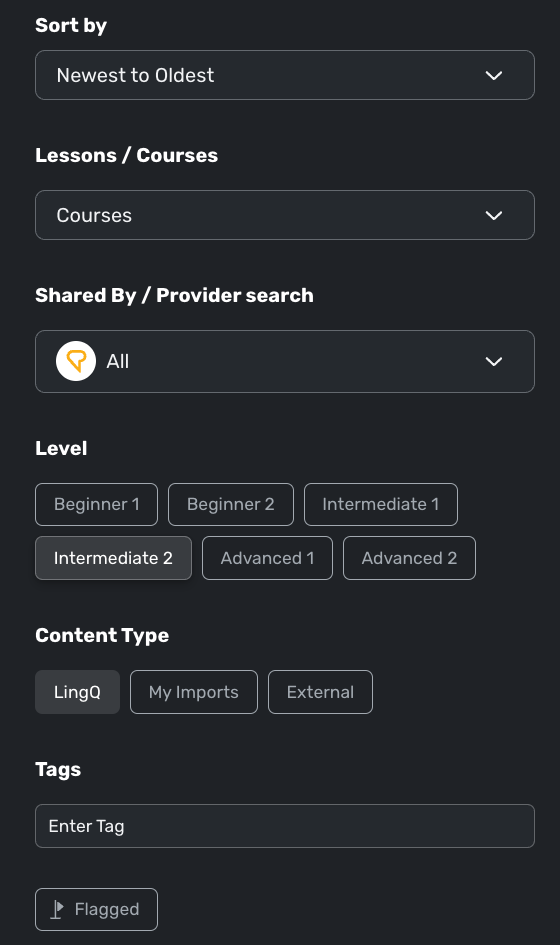Click the chevron arrow in Sort by dropdown
Screen dimensions: 560x945
(x=494, y=75)
